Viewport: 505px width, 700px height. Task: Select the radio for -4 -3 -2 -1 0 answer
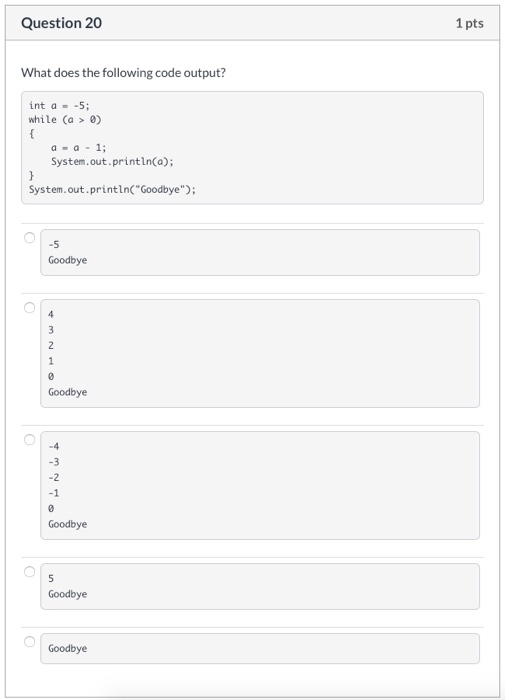click(x=29, y=440)
